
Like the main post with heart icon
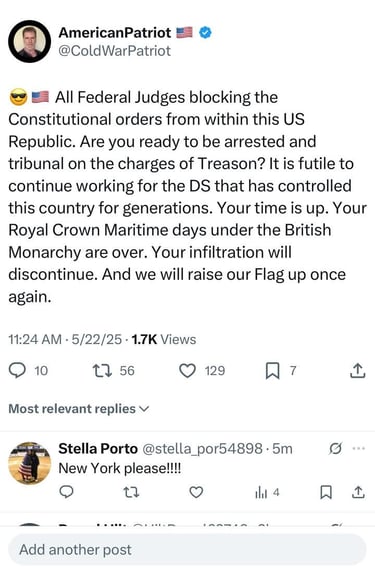(x=187, y=371)
